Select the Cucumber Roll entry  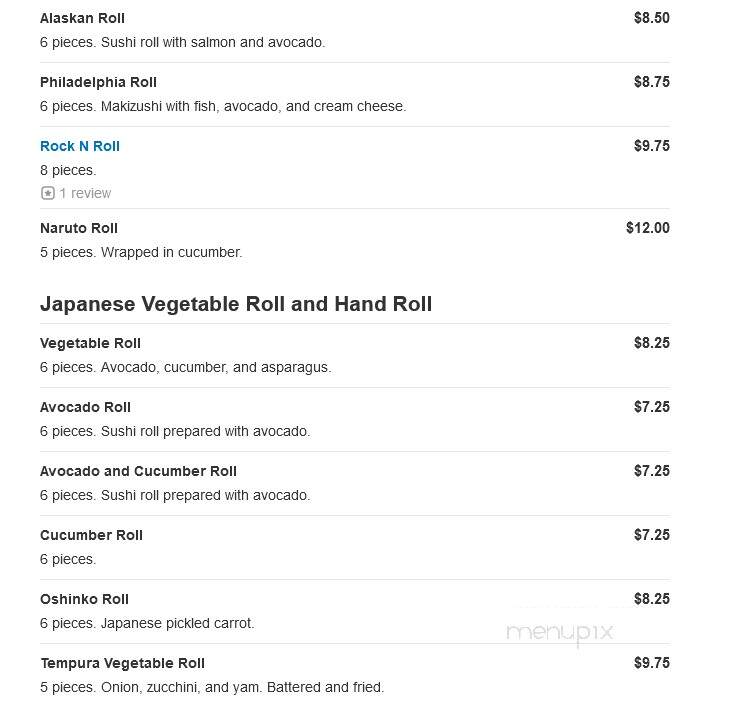(x=91, y=535)
